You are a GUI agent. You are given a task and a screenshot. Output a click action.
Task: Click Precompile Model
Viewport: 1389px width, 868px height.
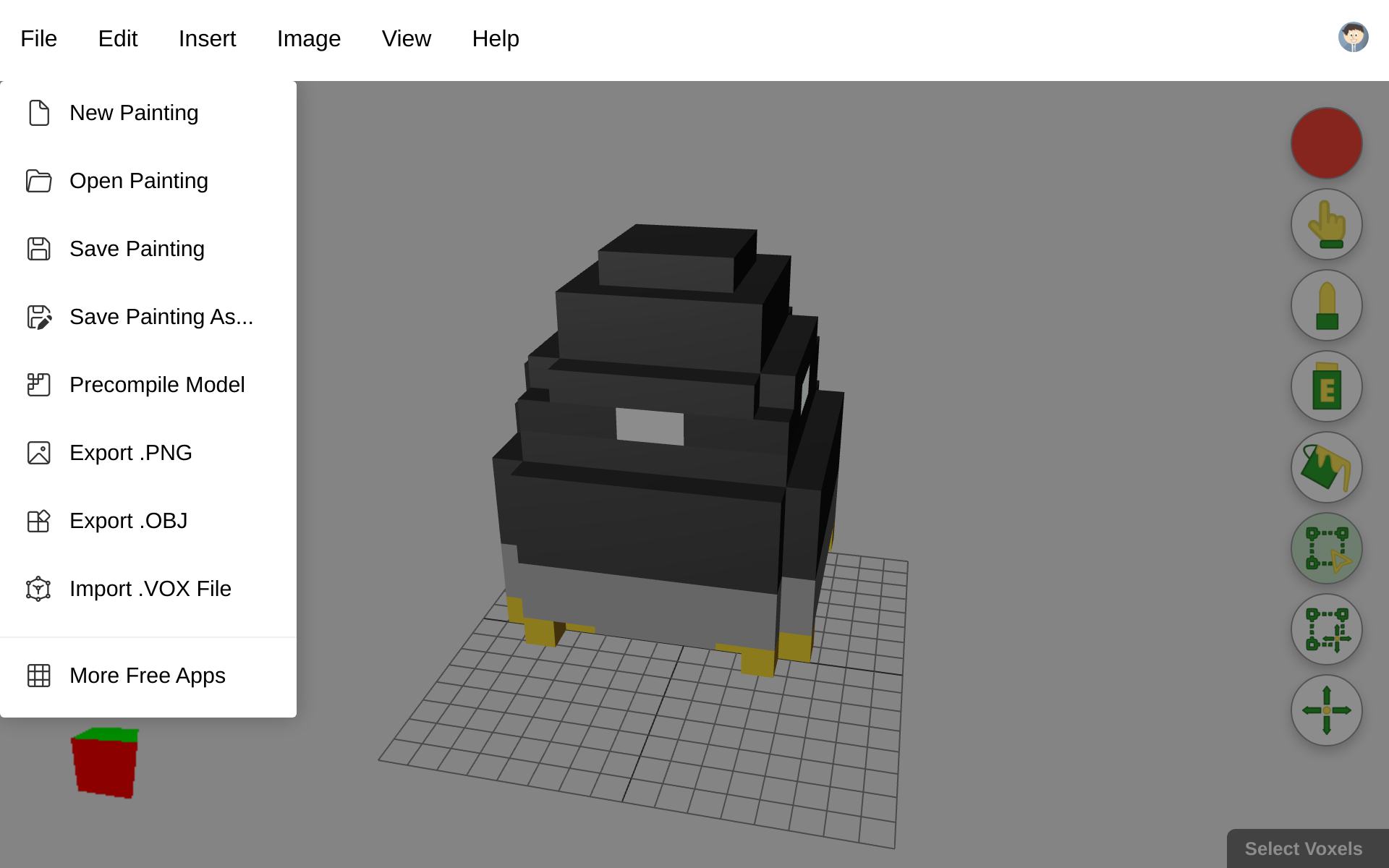(x=157, y=384)
